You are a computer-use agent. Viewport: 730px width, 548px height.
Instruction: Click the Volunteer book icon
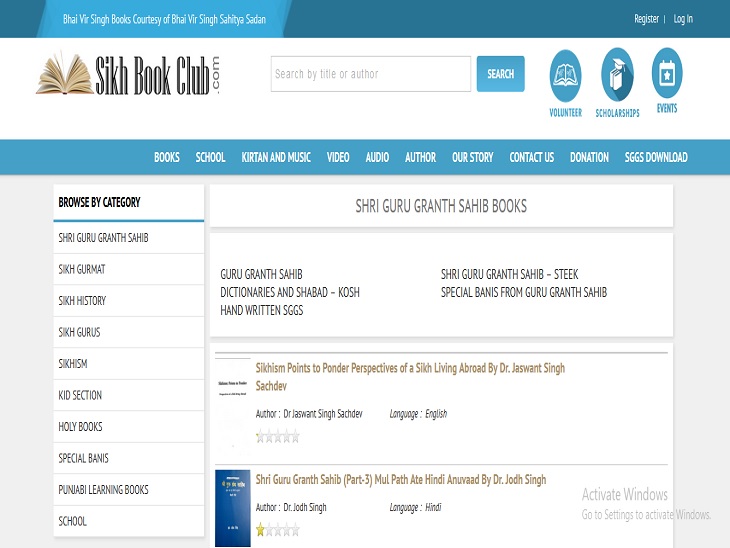point(565,76)
